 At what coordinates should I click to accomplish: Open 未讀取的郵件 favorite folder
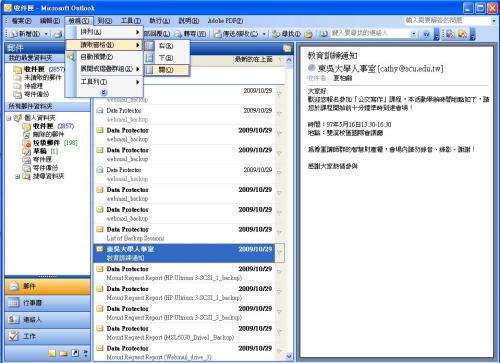[x=37, y=77]
